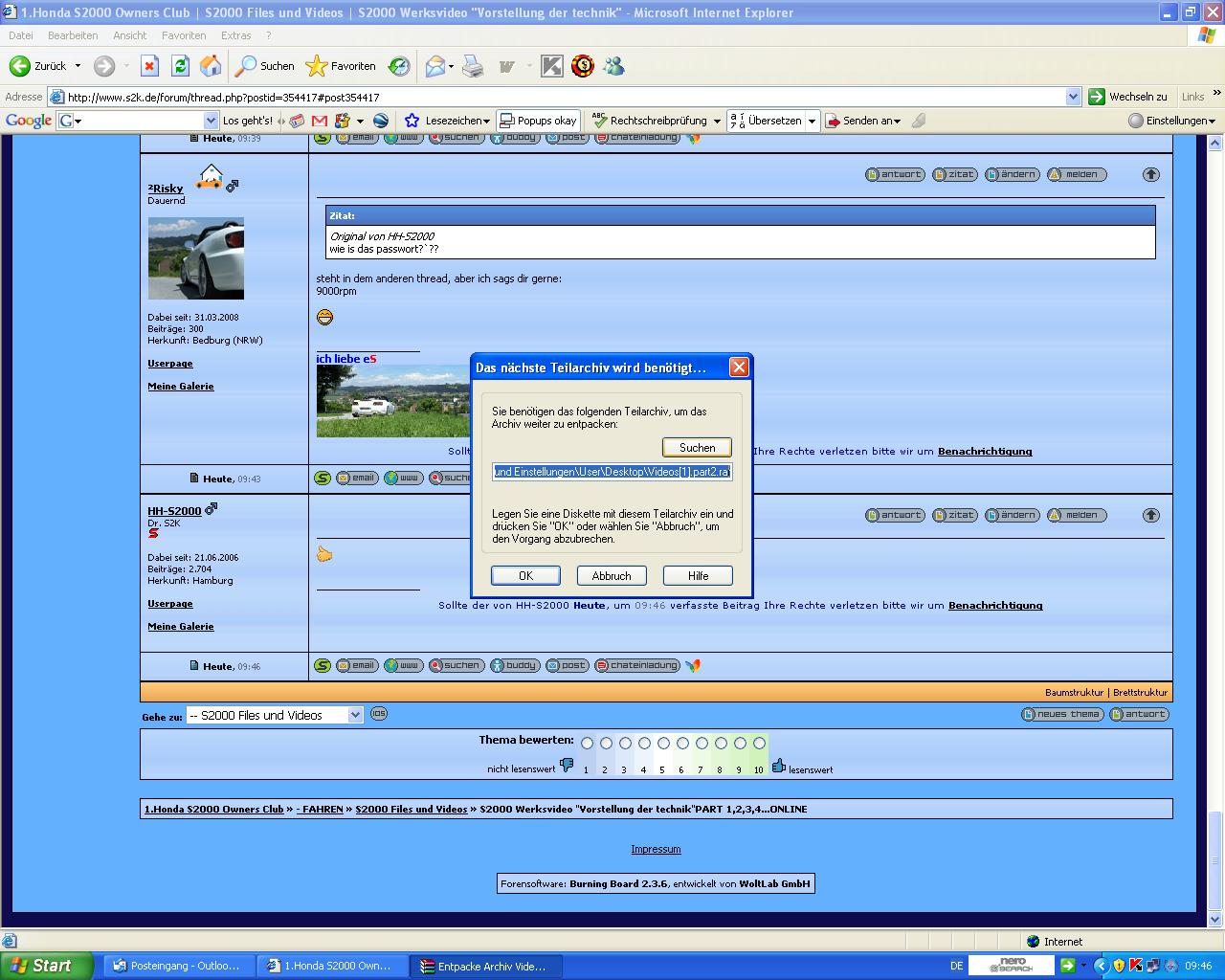Viewport: 1225px width, 980px height.
Task: Click Suchen button in archive dialog
Action: point(697,448)
